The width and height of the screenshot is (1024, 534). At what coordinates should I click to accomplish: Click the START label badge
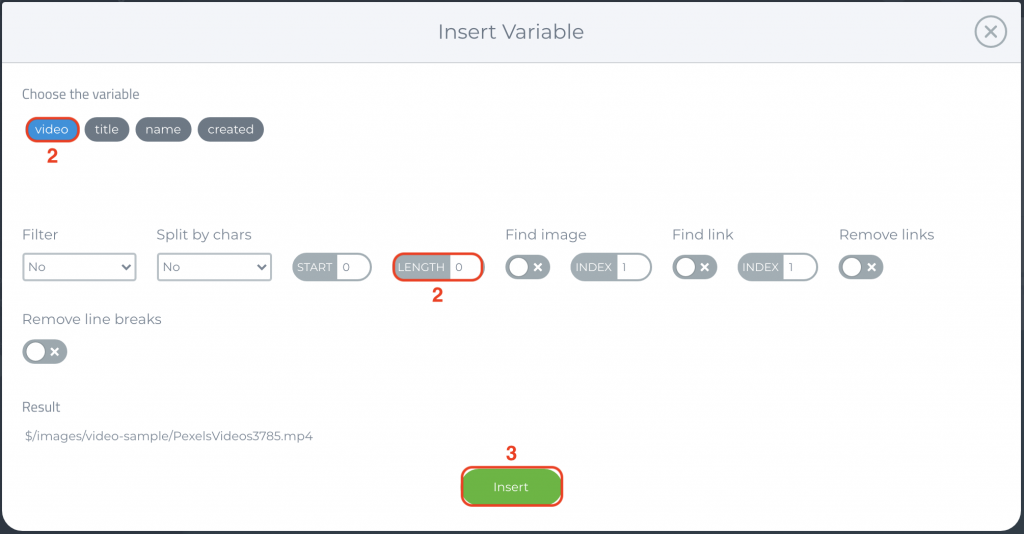(315, 267)
